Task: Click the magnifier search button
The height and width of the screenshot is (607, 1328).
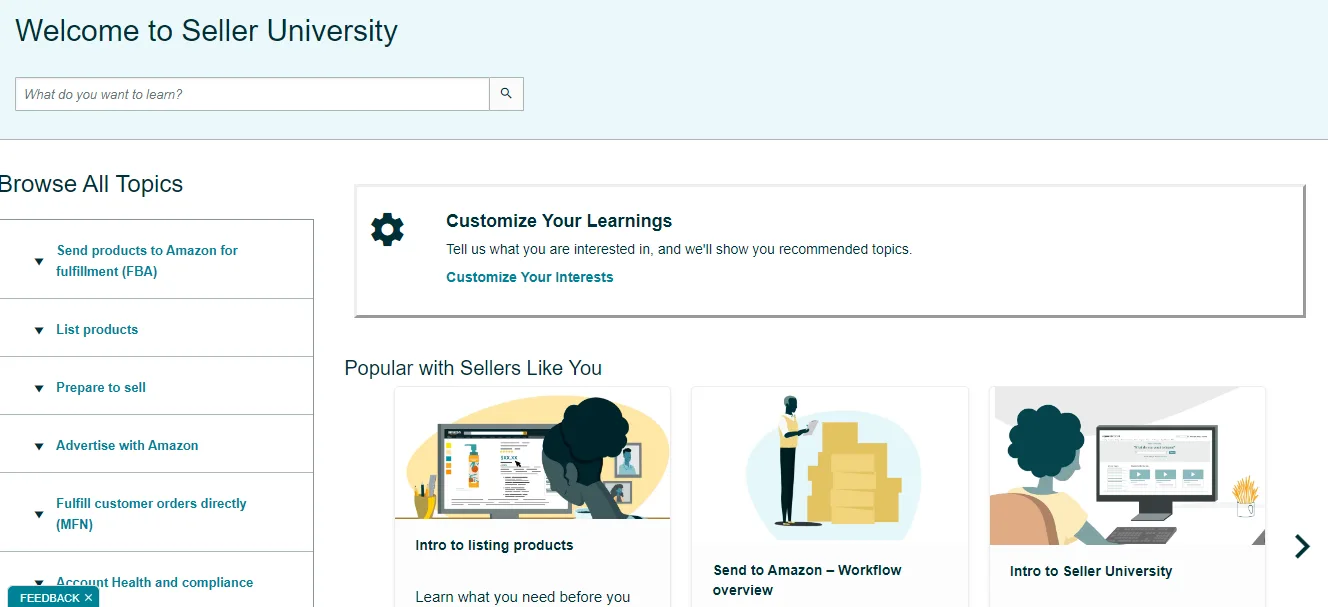Action: [506, 94]
